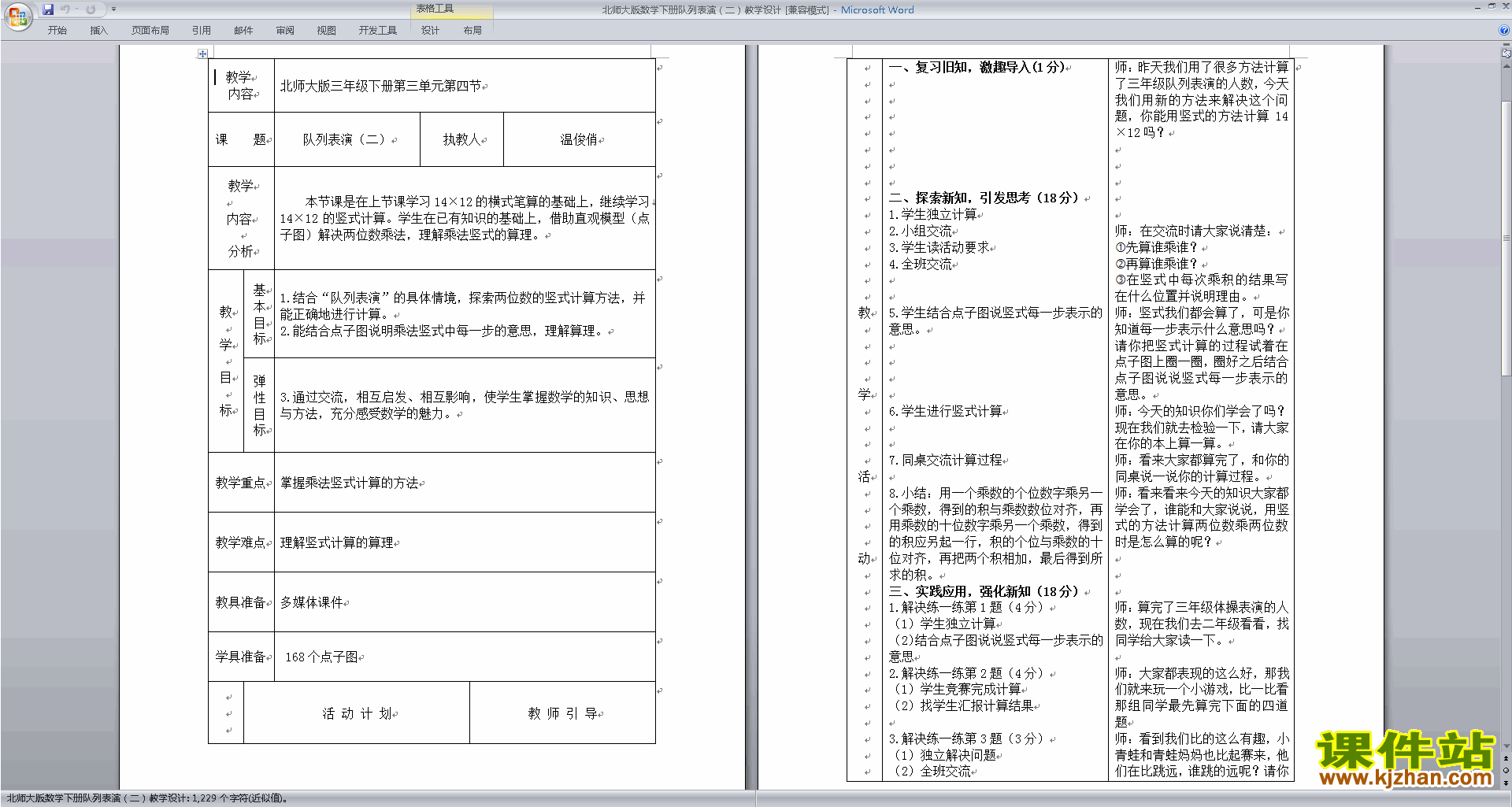
Task: Open Word Help question mark icon
Action: [1504, 30]
